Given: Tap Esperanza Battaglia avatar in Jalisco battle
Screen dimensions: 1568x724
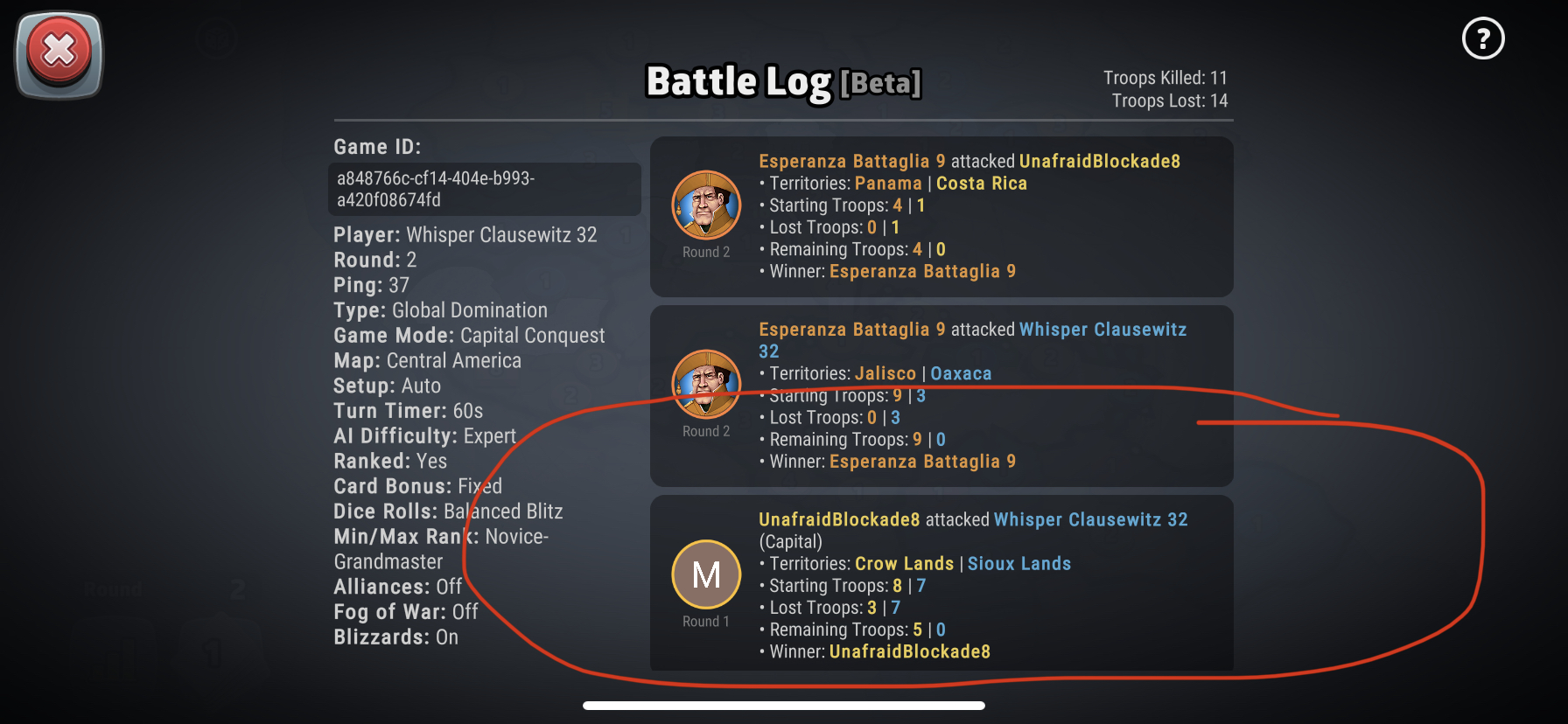Looking at the screenshot, I should pos(706,384).
